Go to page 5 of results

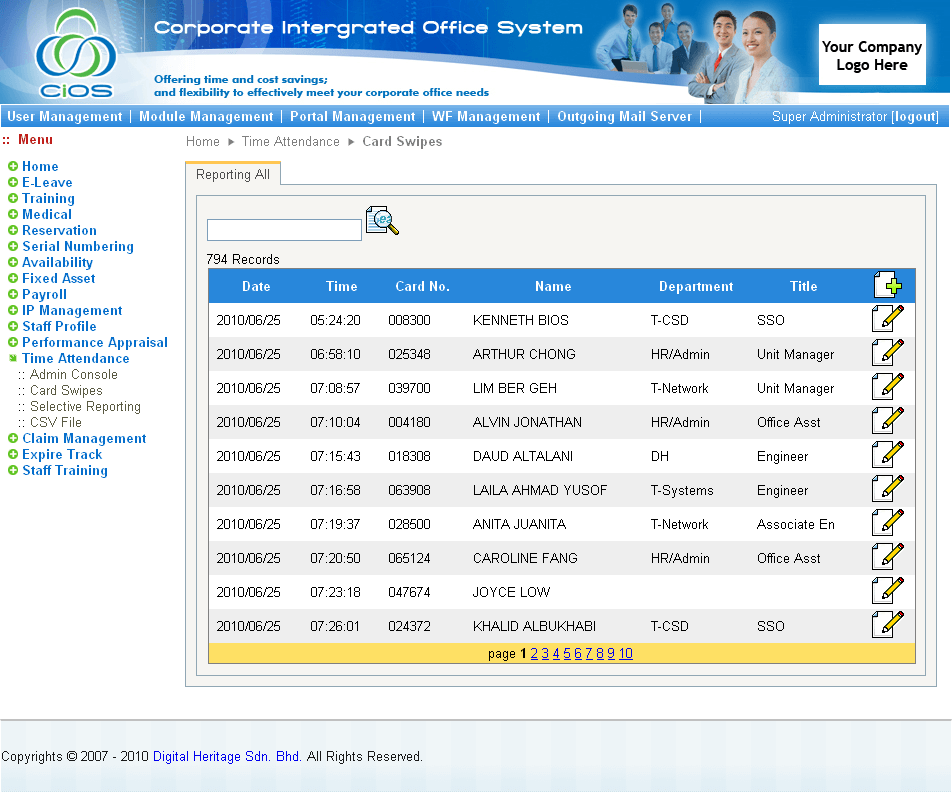567,654
